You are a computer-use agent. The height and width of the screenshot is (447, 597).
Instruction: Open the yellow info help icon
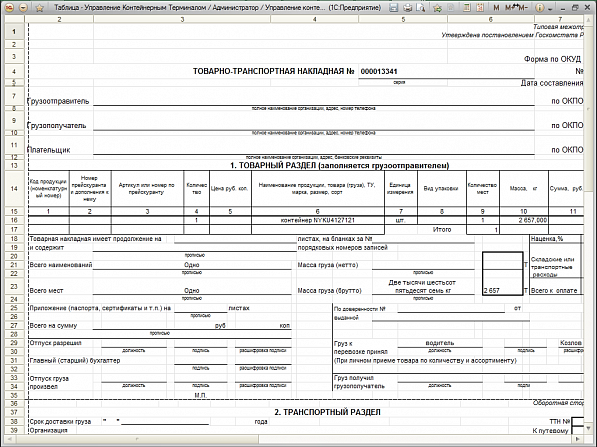(539, 7)
